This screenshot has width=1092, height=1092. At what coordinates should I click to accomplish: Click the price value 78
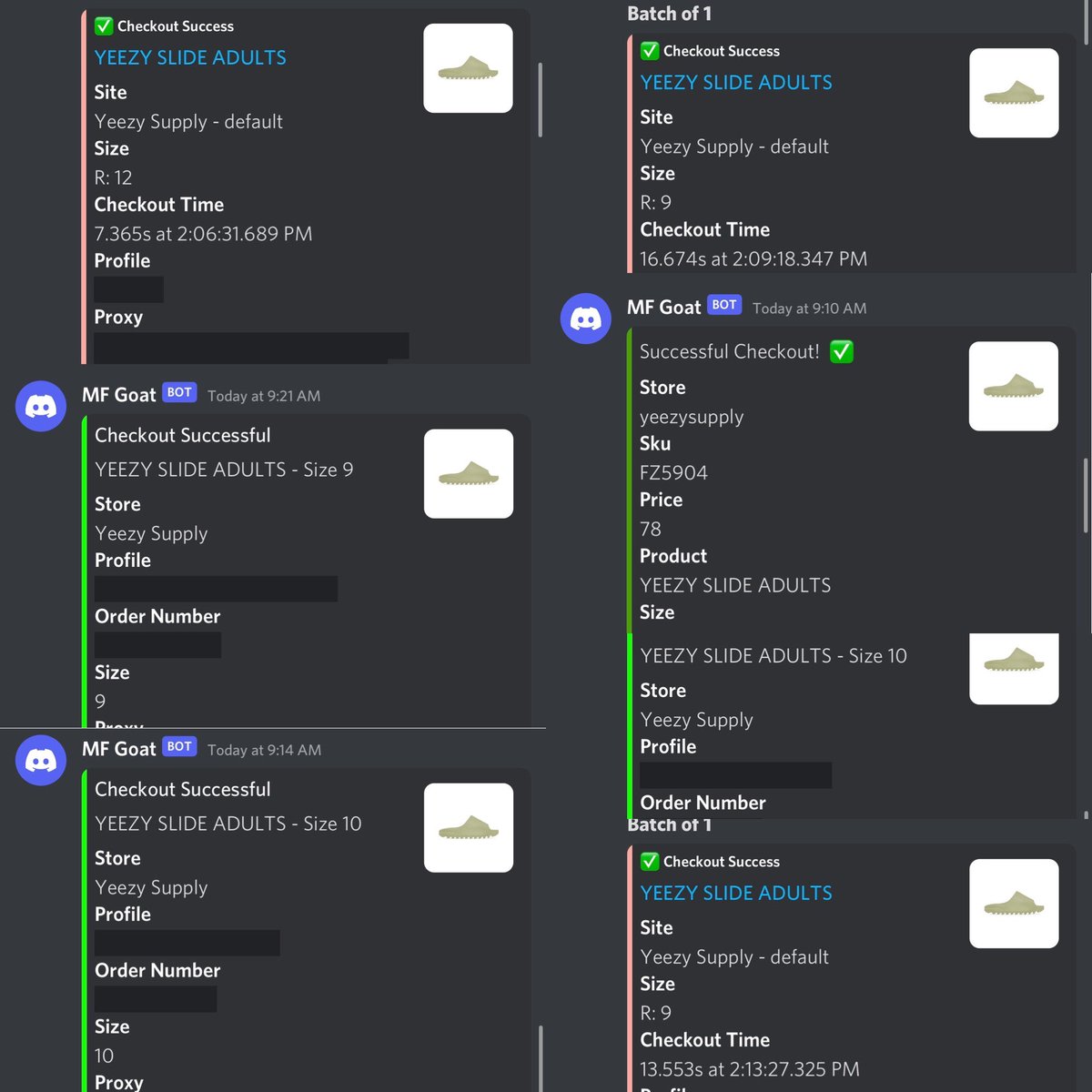point(651,529)
